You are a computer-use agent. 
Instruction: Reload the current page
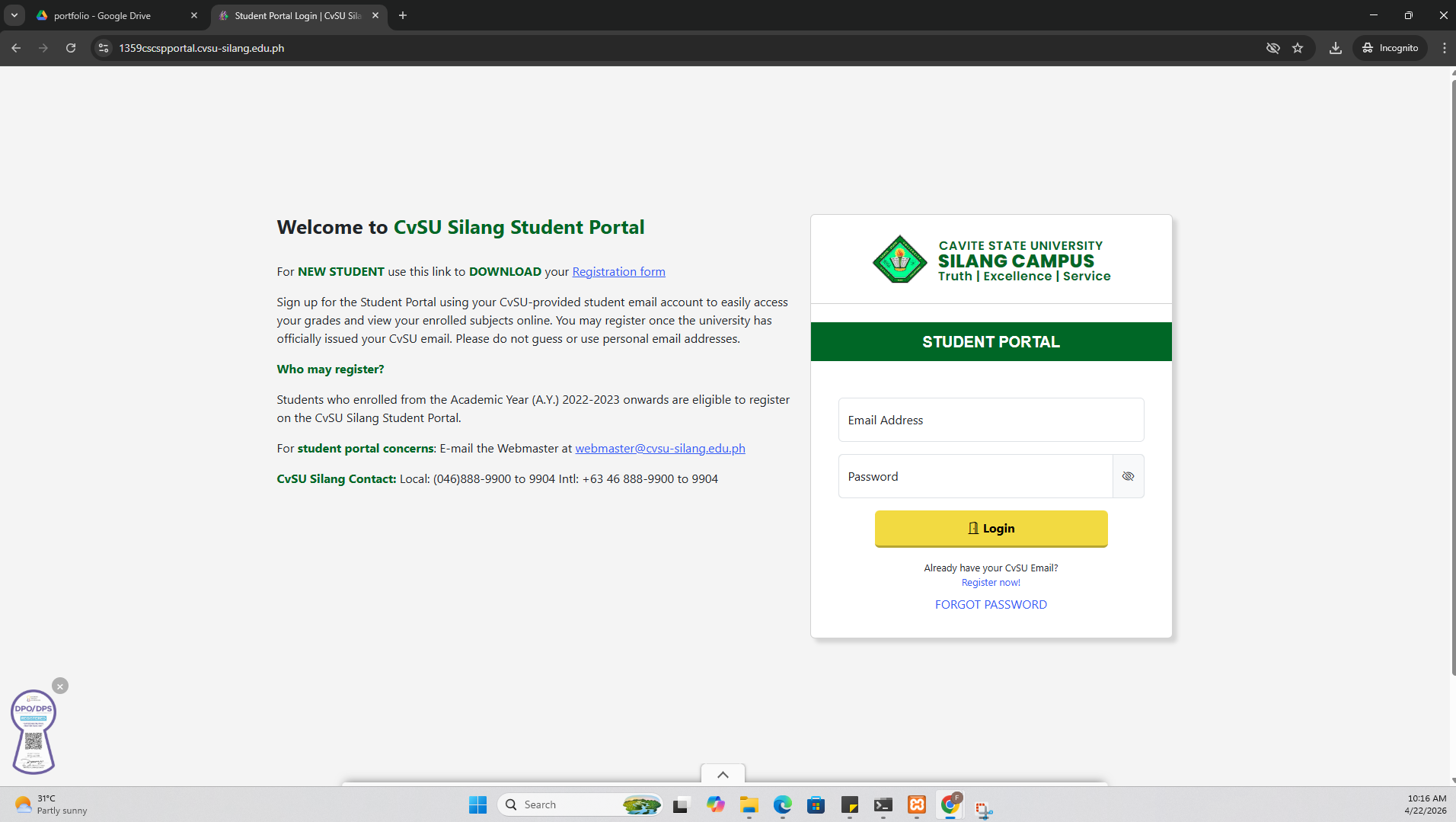[x=71, y=48]
